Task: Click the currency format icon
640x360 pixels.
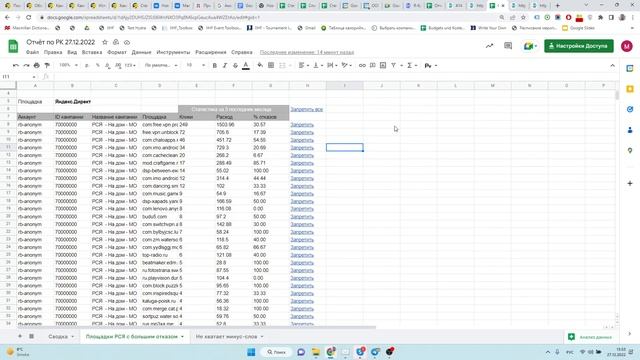Action: [x=87, y=65]
